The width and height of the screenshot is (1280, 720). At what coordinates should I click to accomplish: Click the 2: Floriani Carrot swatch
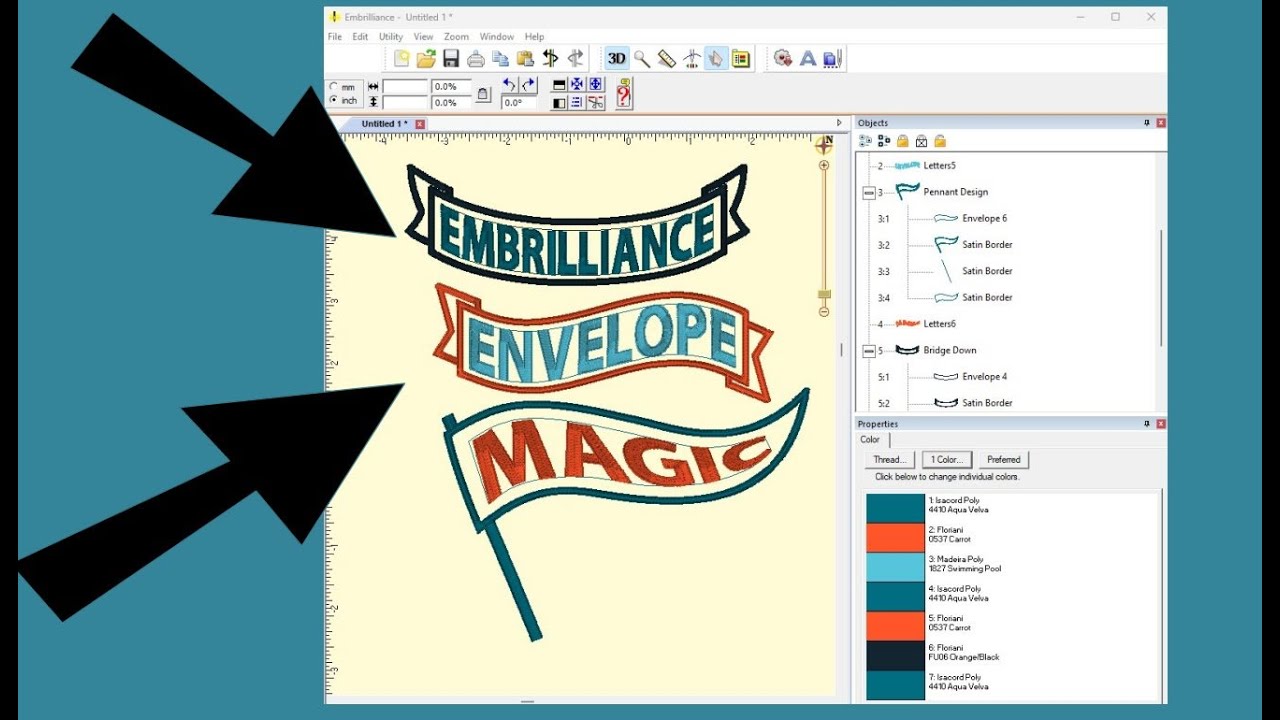tap(895, 538)
